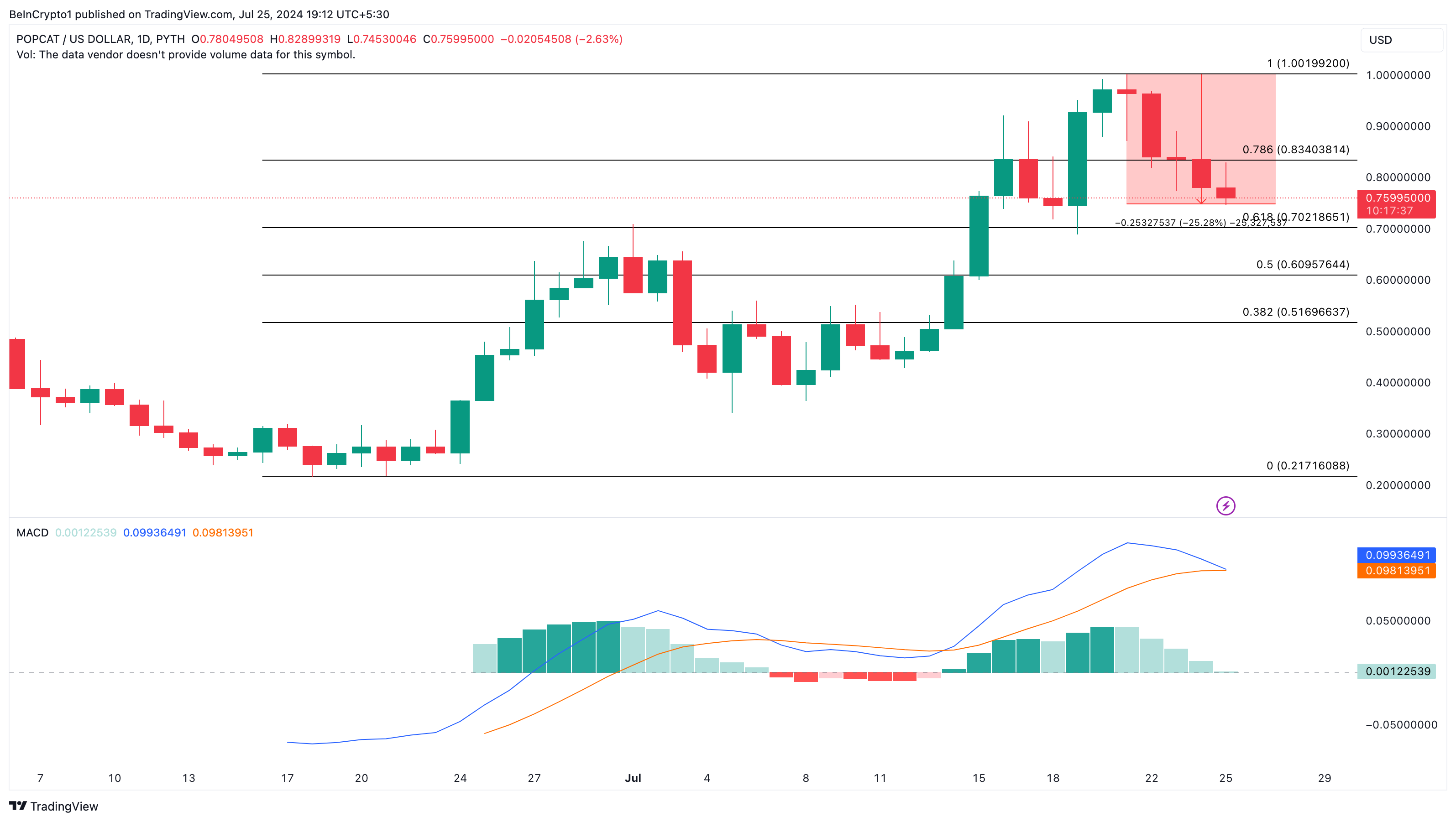
Task: Select the 0.5 (0.60957644) Fibonacci level label
Action: 1302,265
